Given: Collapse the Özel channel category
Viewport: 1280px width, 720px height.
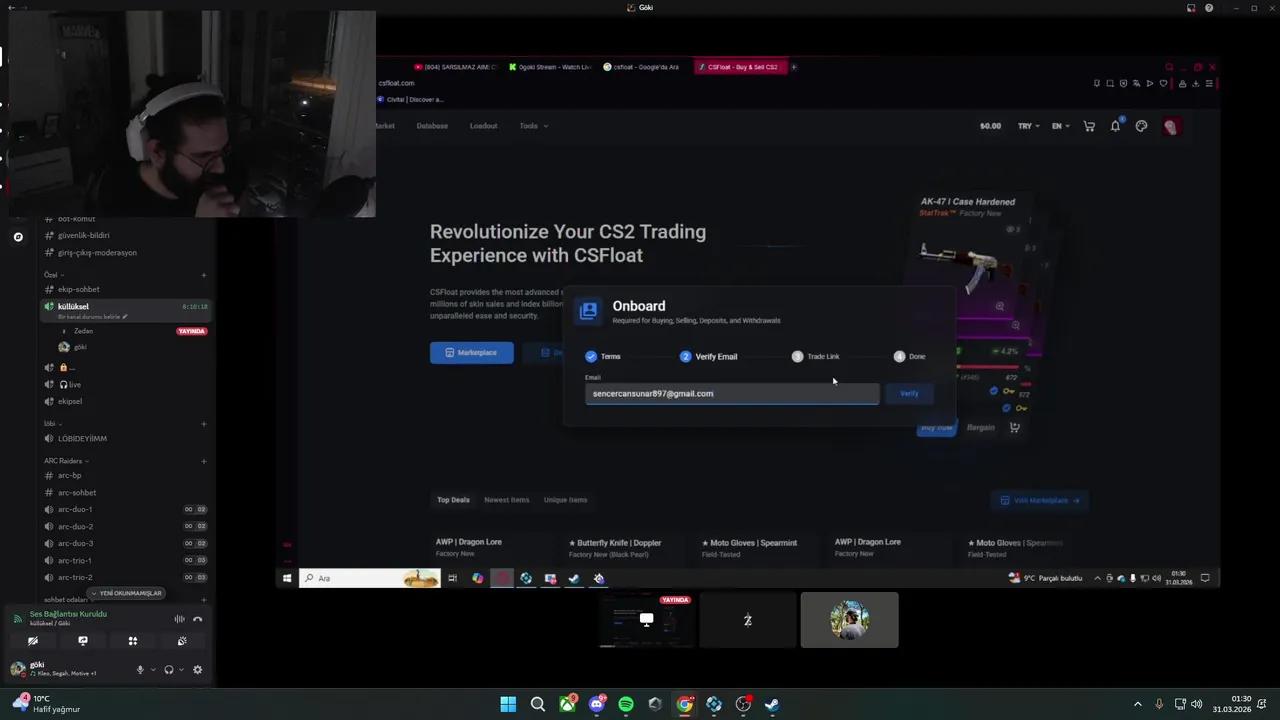Looking at the screenshot, I should pyautogui.click(x=53, y=274).
